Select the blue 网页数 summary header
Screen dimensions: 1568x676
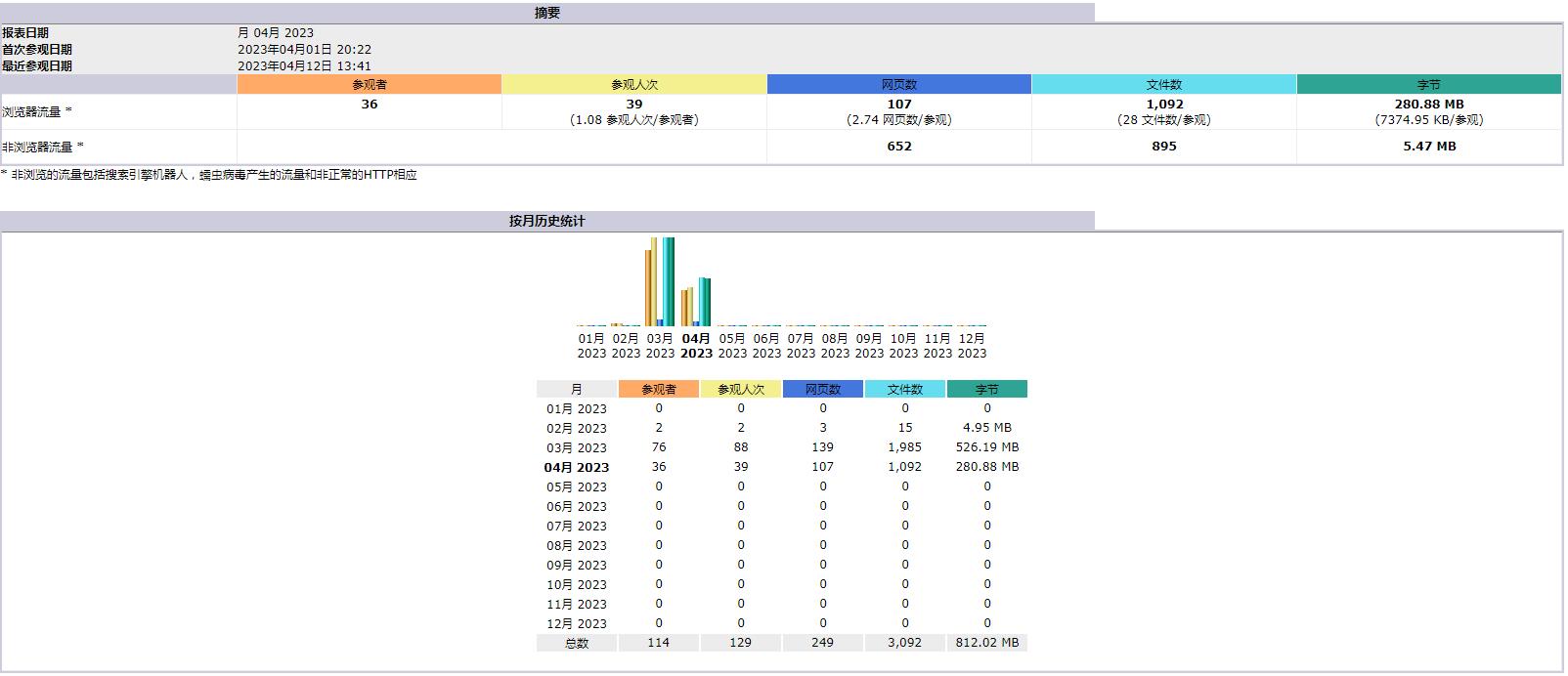click(x=899, y=85)
